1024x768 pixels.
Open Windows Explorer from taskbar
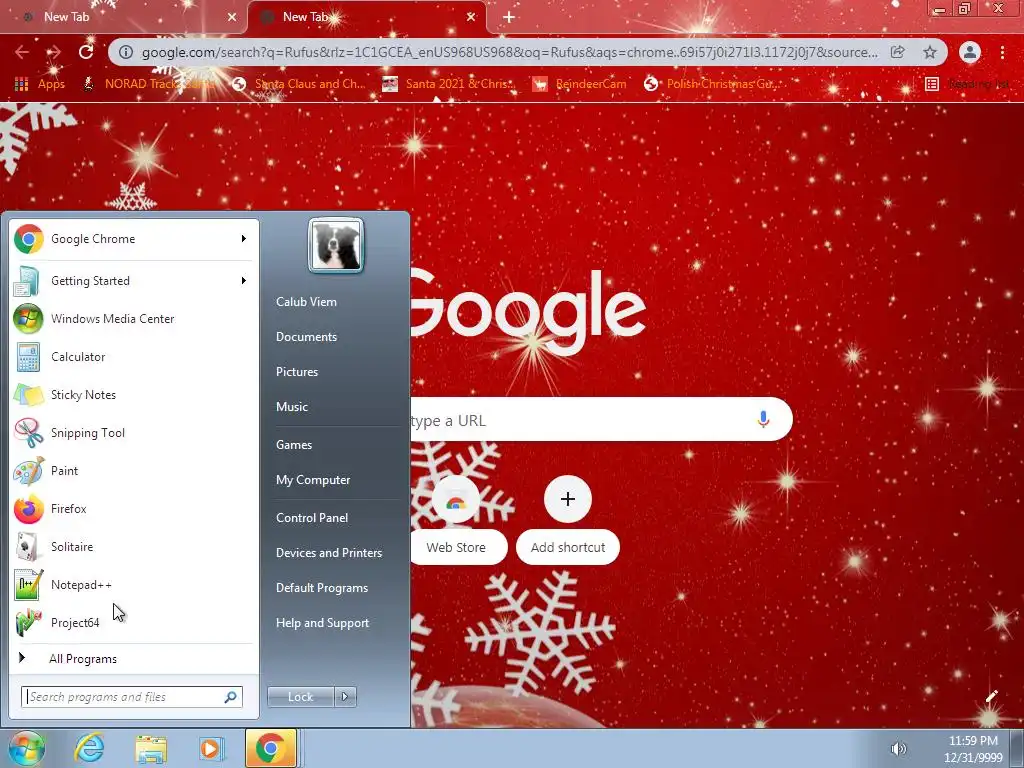tap(151, 748)
